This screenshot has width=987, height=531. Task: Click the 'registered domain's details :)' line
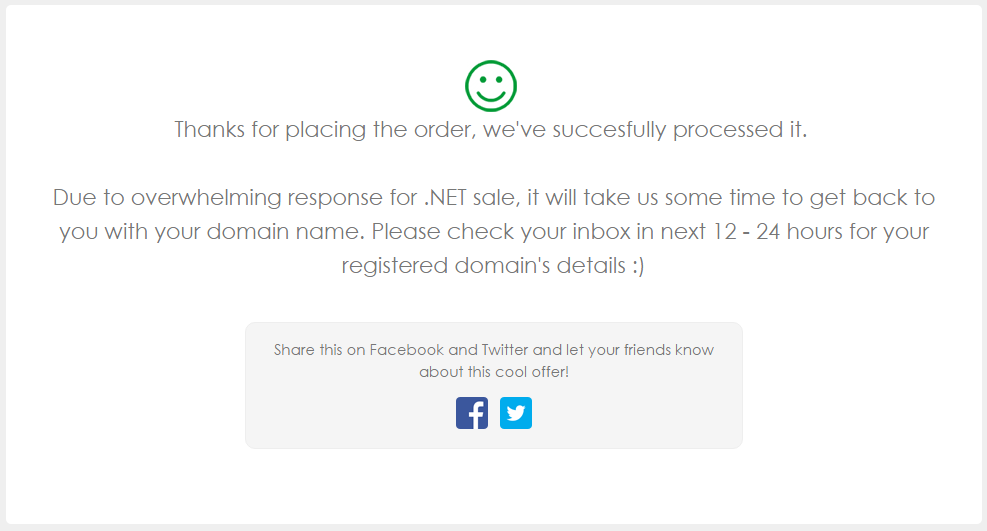pos(494,266)
